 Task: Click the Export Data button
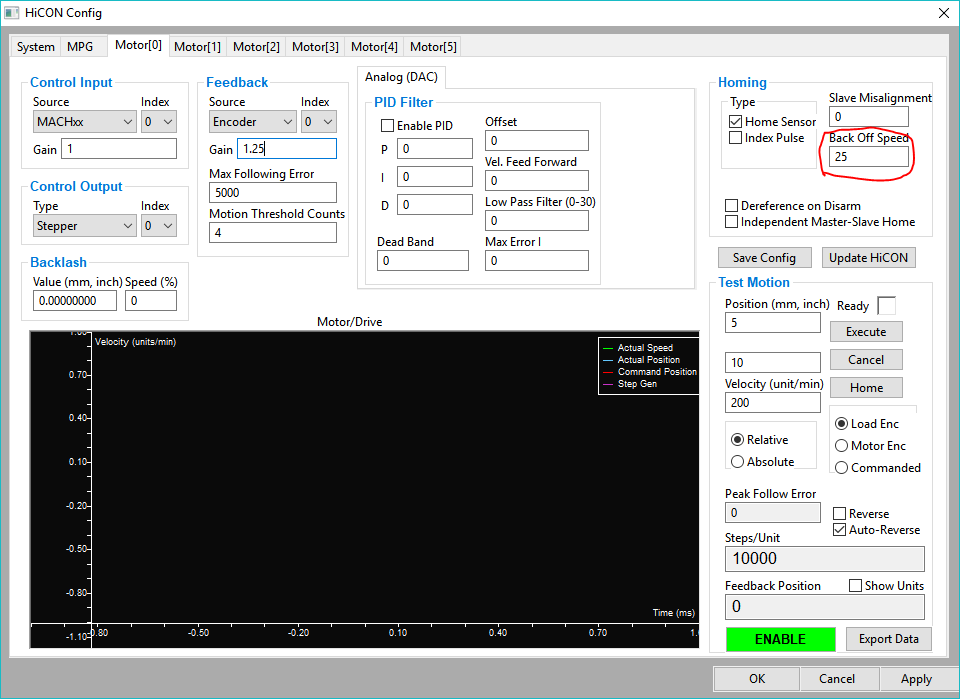coord(889,639)
